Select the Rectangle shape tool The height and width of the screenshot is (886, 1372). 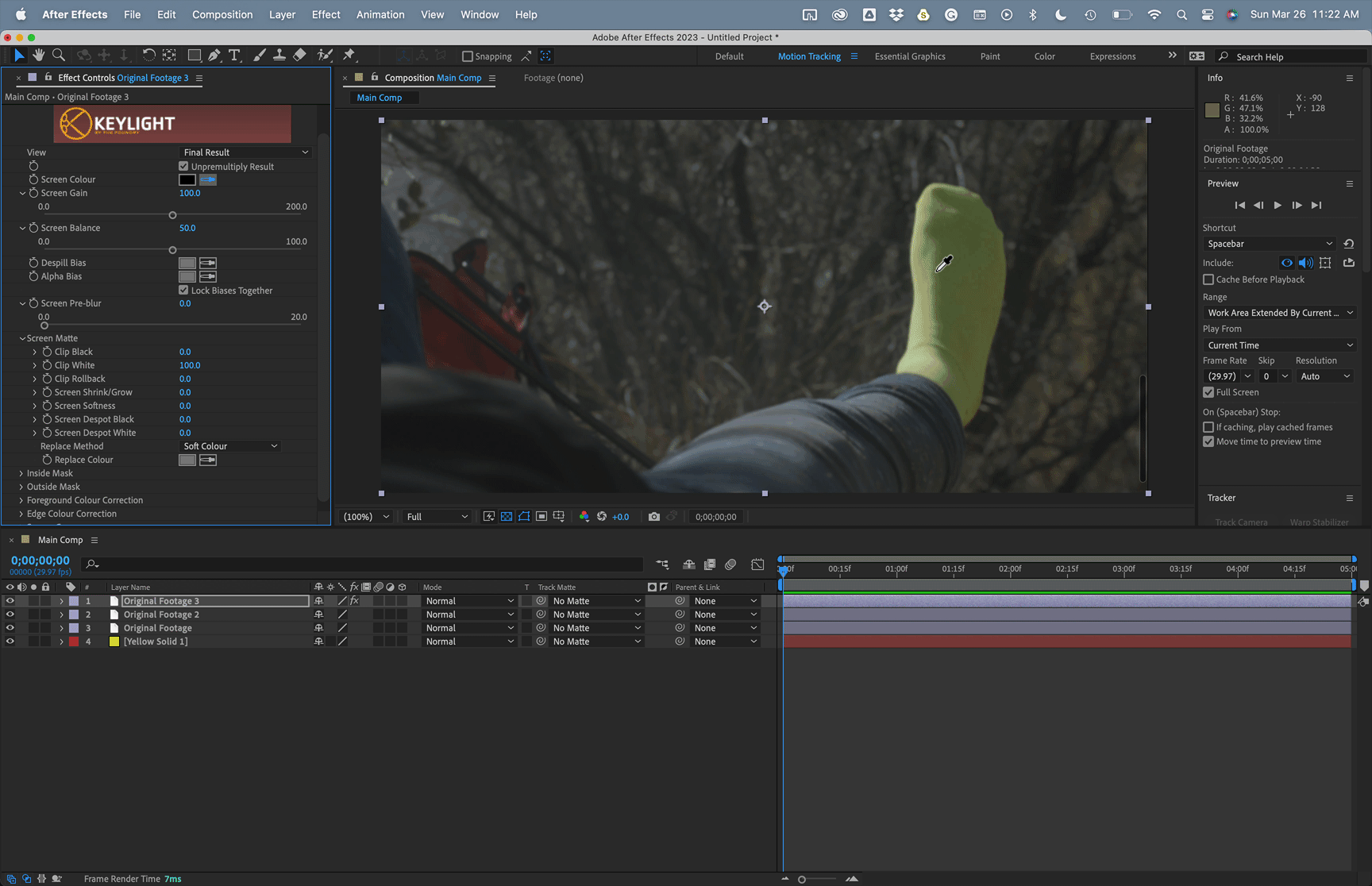(x=194, y=56)
